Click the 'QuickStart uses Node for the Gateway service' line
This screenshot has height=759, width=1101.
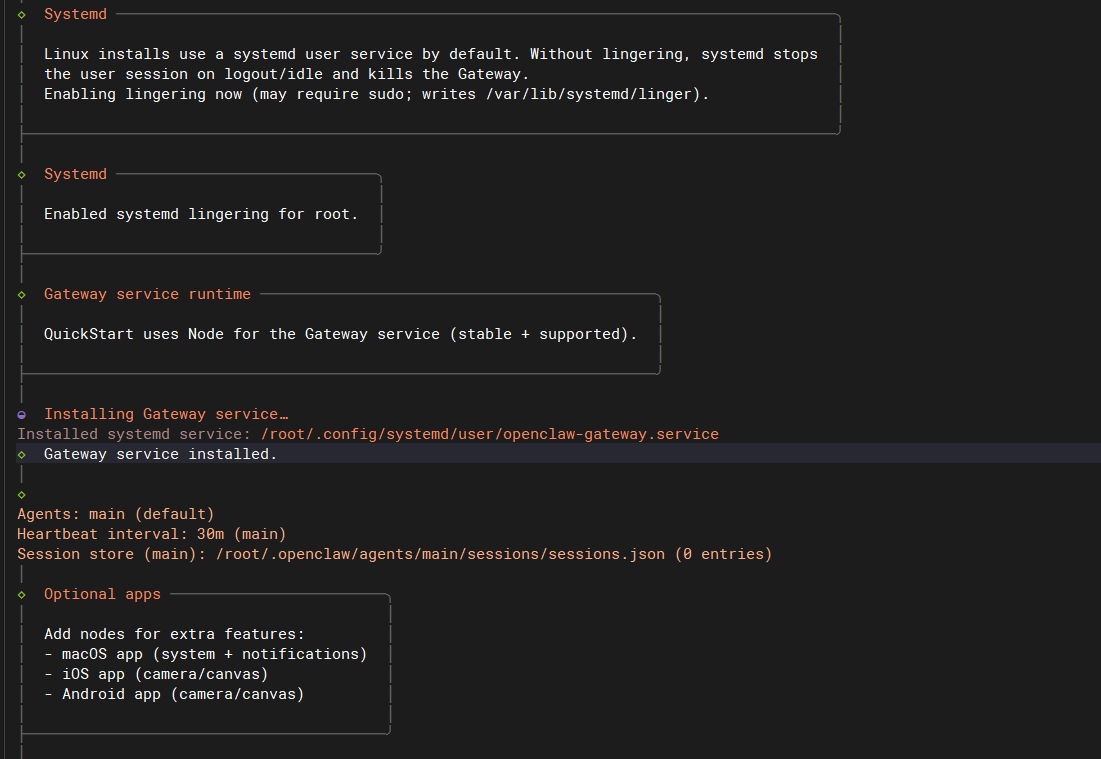click(x=341, y=334)
